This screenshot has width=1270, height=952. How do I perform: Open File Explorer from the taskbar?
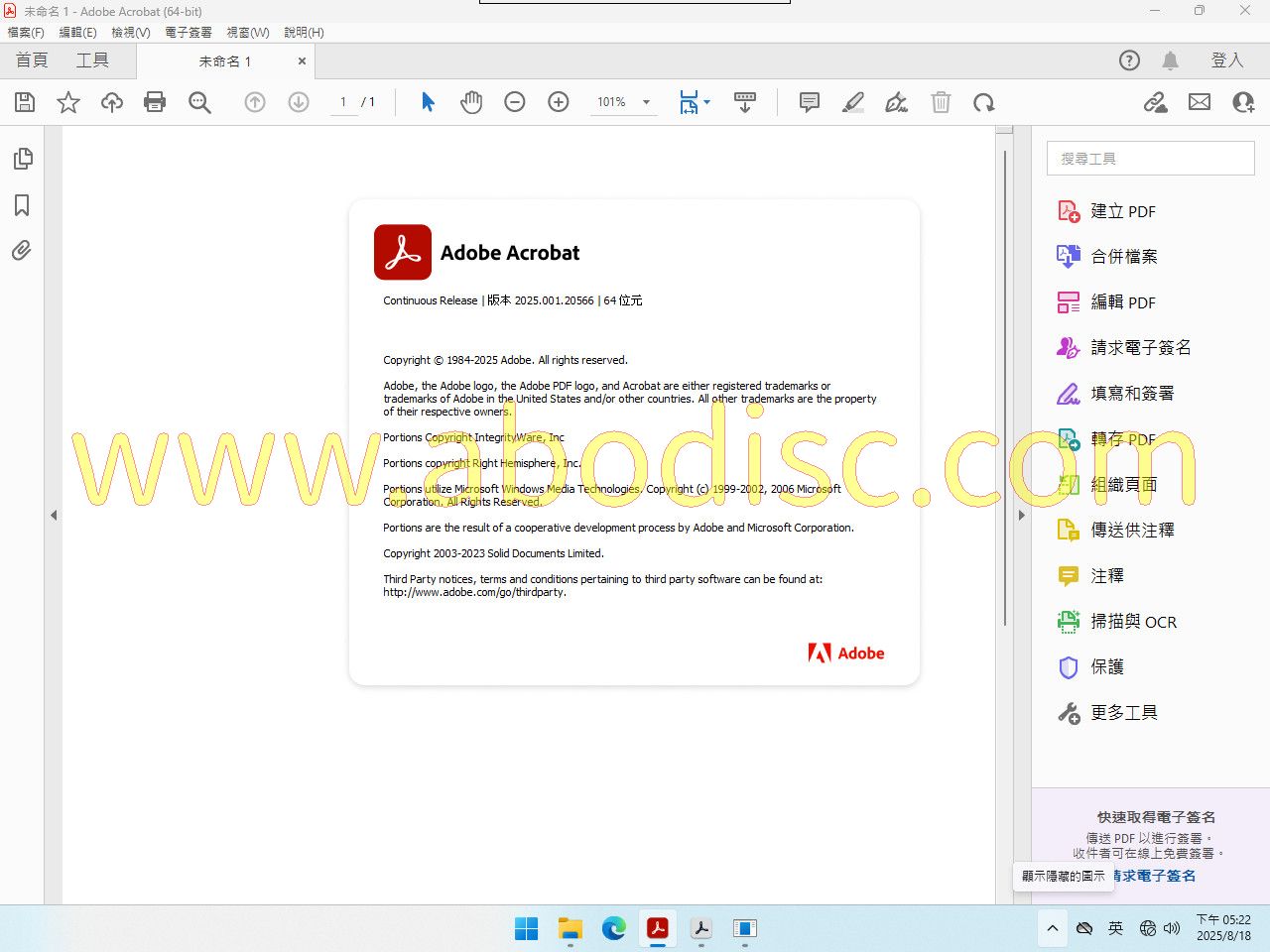570,928
